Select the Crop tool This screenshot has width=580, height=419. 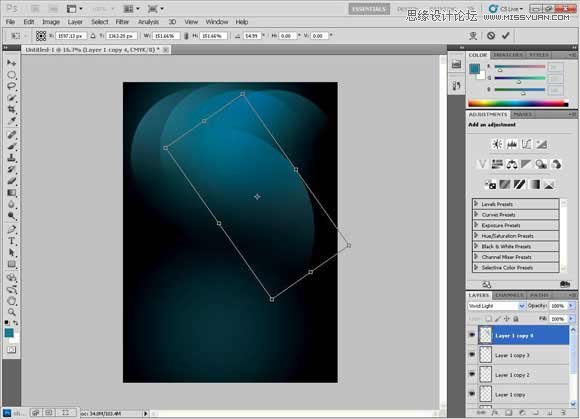click(x=11, y=109)
